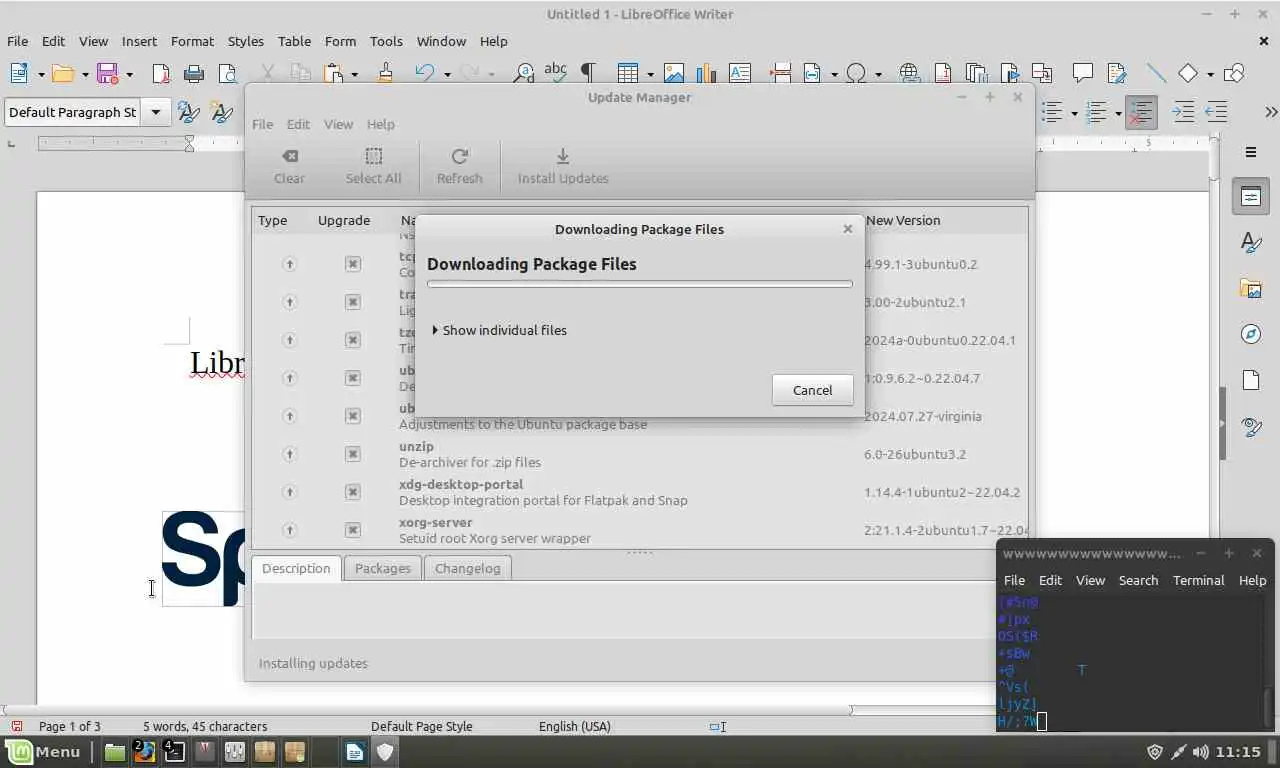Click the Insert Comment speech bubble icon
1280x768 pixels.
1082,73
